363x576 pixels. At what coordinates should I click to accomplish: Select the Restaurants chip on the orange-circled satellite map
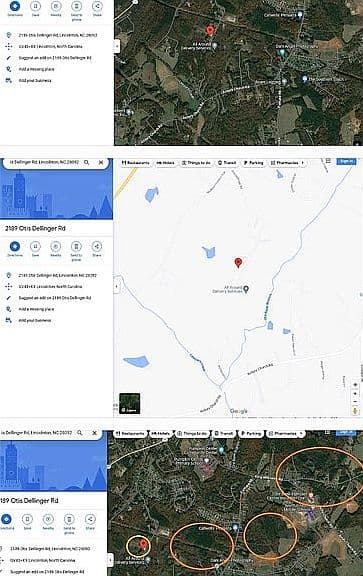click(130, 434)
